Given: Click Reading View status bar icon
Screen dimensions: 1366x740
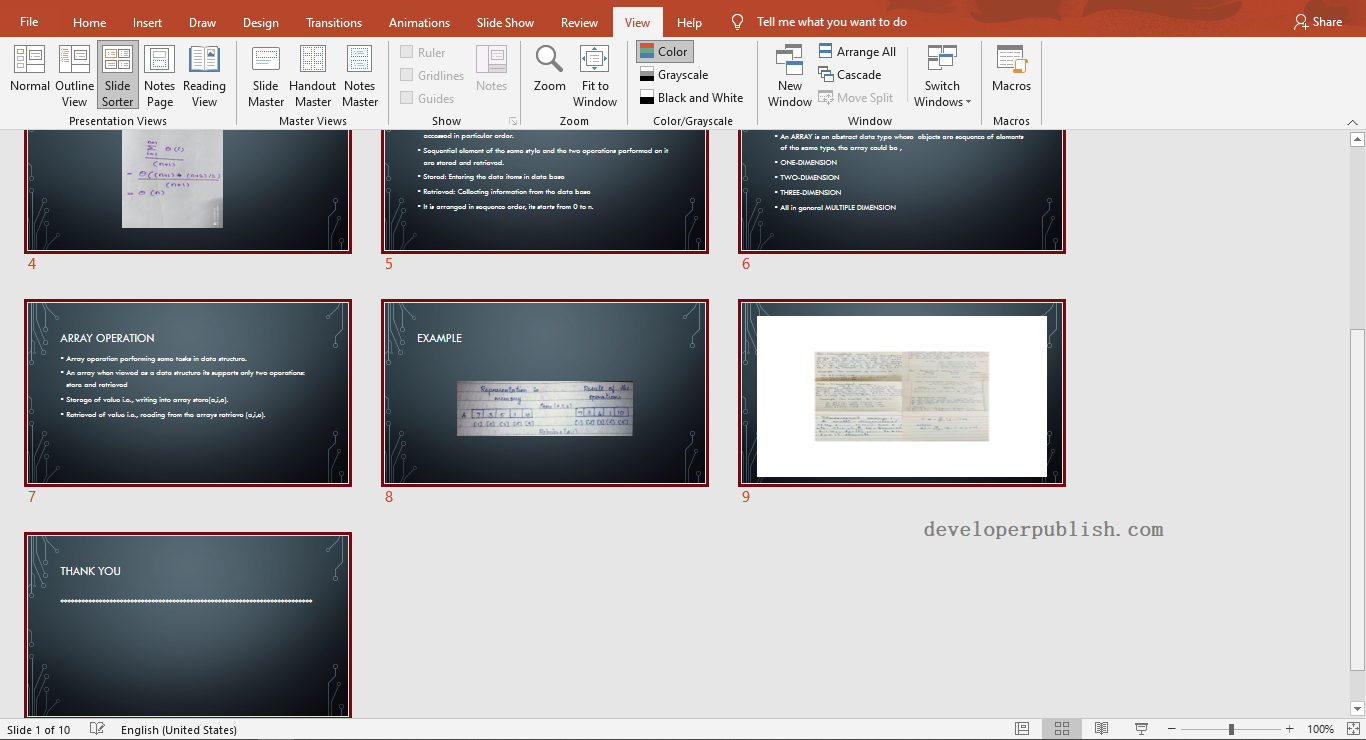Looking at the screenshot, I should (1101, 729).
